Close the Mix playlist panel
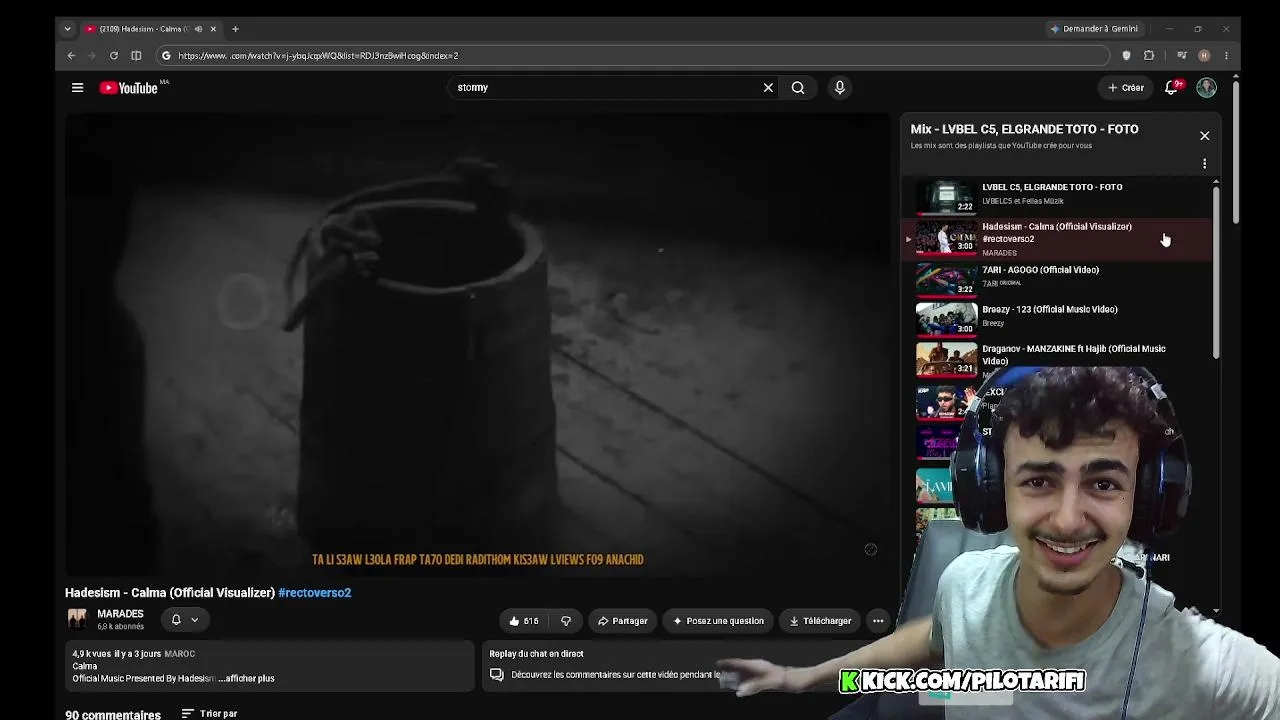The height and width of the screenshot is (720, 1280). [x=1204, y=136]
